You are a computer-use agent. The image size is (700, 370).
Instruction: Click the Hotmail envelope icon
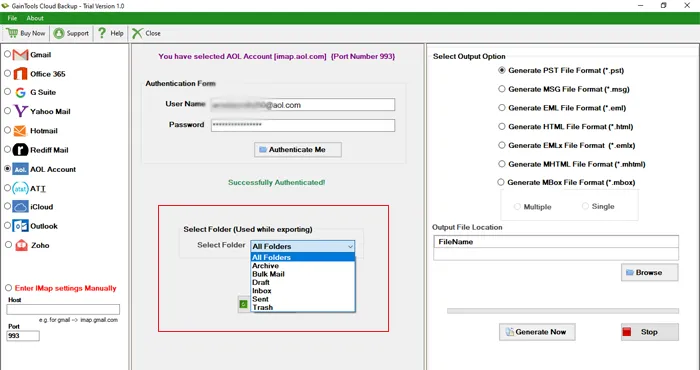click(x=20, y=131)
